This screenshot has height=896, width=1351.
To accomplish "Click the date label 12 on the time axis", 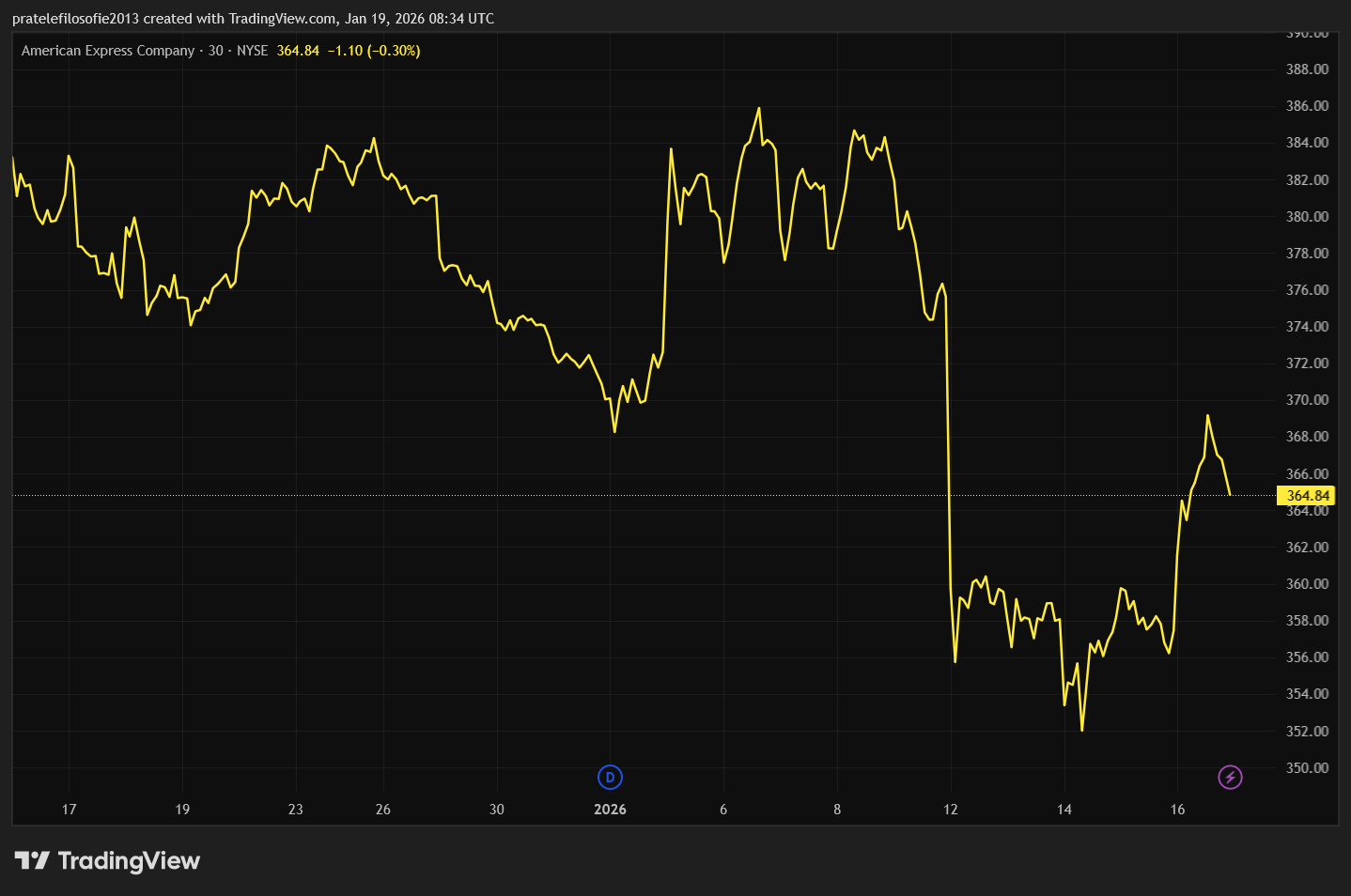I will click(x=951, y=810).
